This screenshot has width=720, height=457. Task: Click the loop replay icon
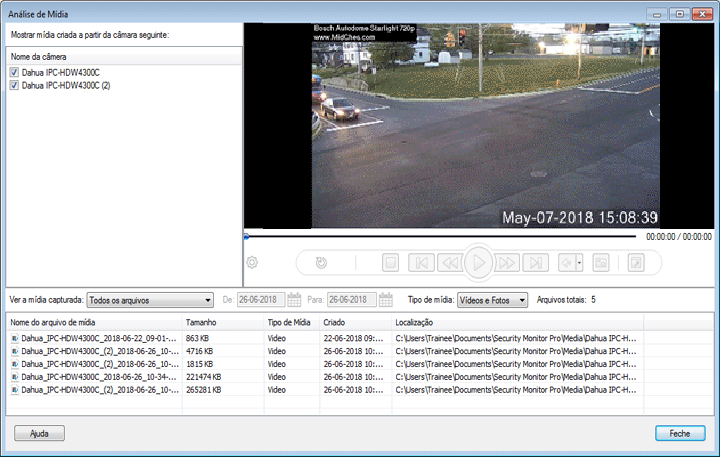321,263
